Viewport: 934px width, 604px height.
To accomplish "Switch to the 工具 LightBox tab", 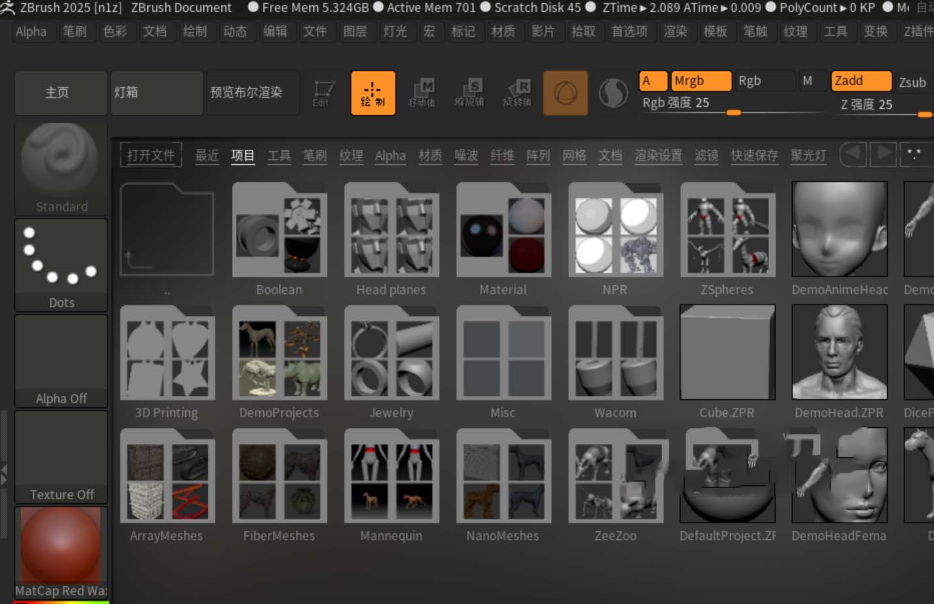I will [x=279, y=155].
